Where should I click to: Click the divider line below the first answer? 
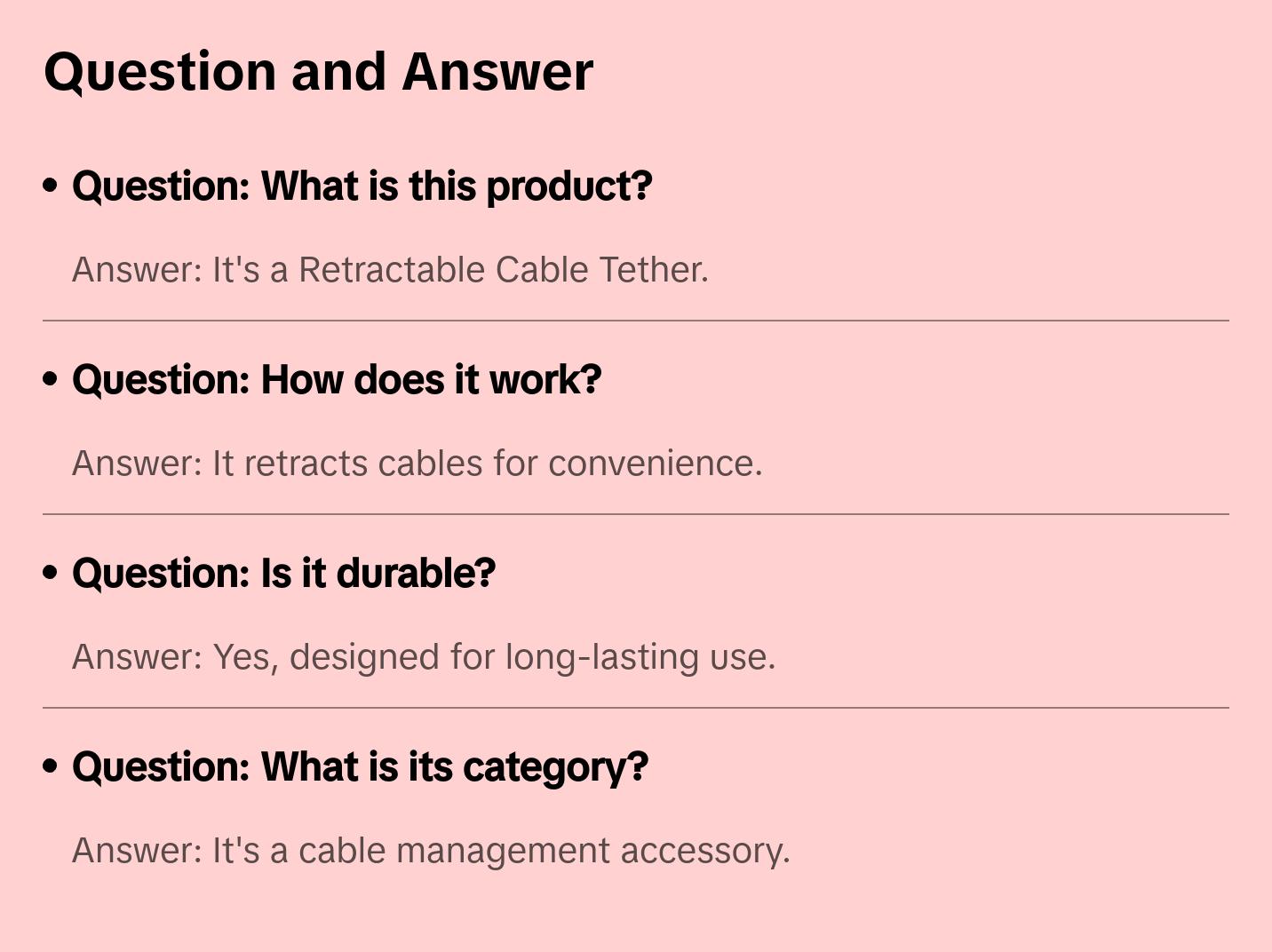click(x=636, y=321)
